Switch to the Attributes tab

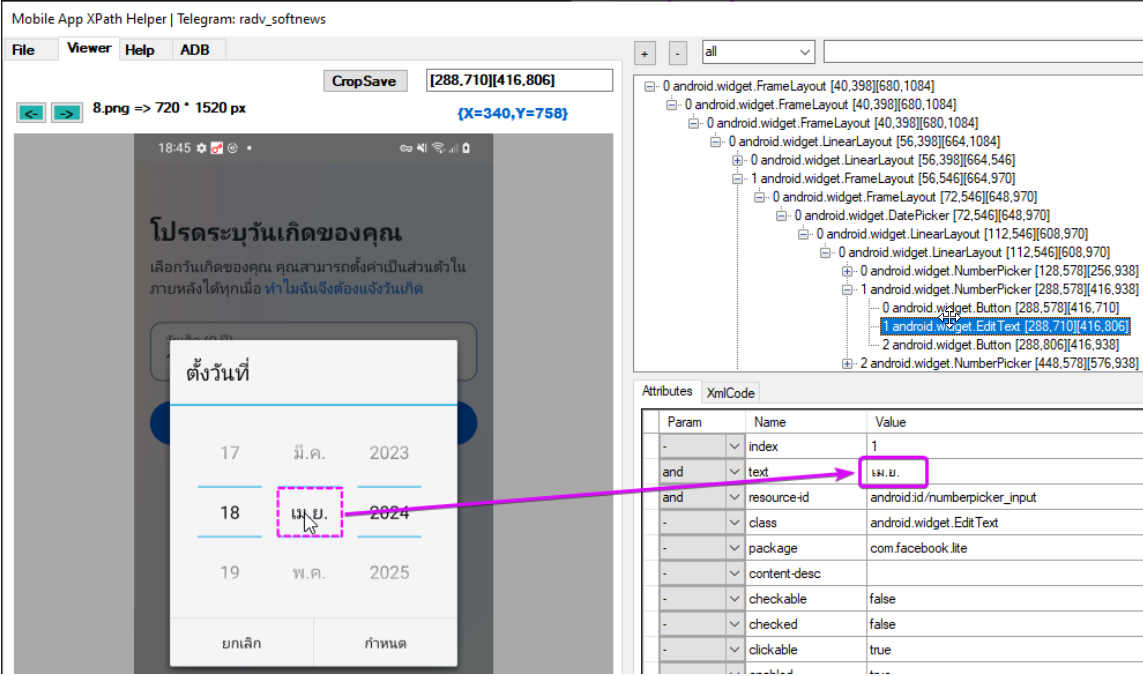[x=667, y=392]
